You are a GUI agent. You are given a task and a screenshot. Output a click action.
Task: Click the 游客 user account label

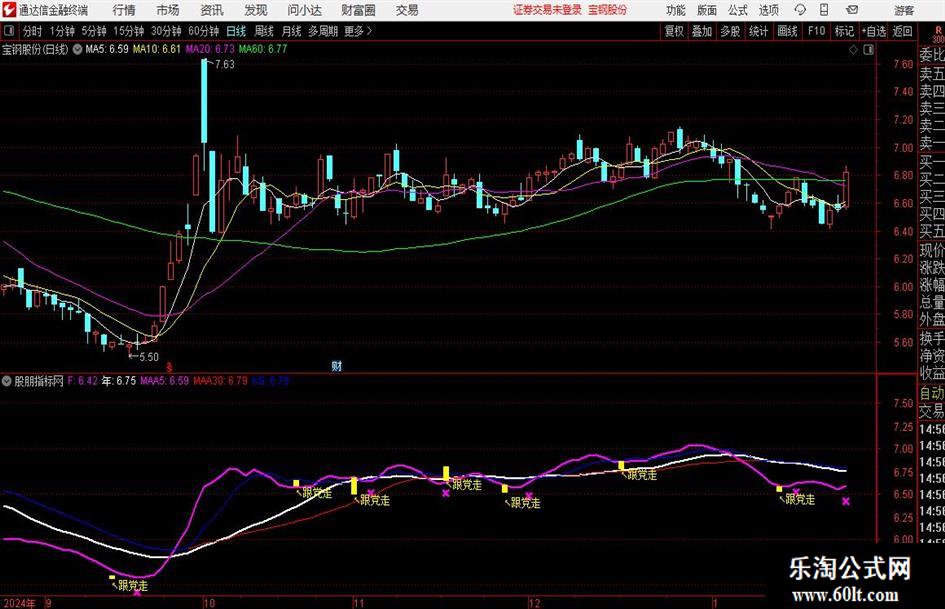click(904, 10)
